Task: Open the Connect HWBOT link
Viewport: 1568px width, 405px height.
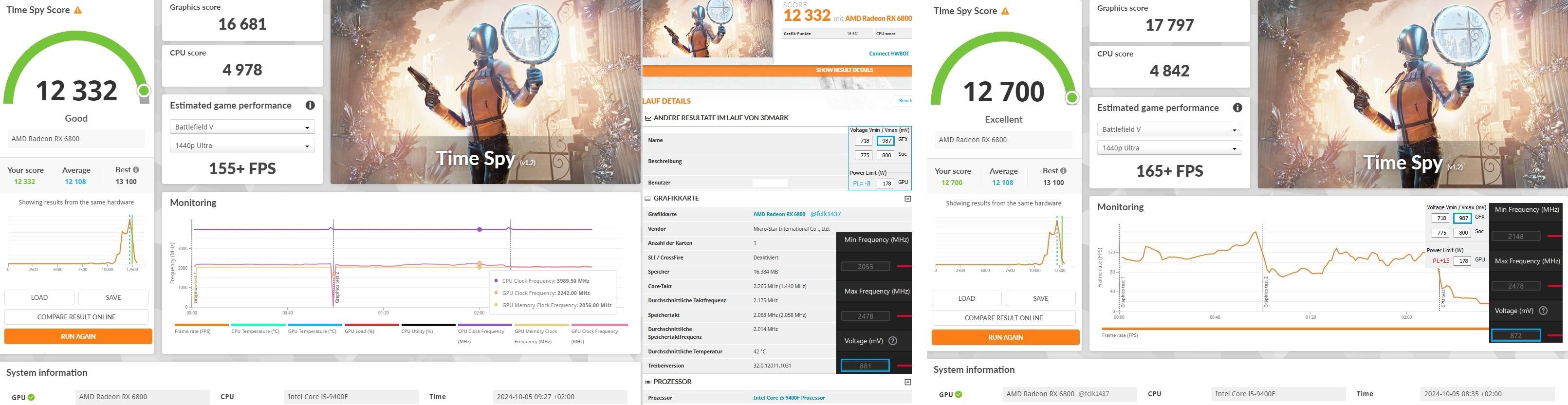Action: pos(889,54)
